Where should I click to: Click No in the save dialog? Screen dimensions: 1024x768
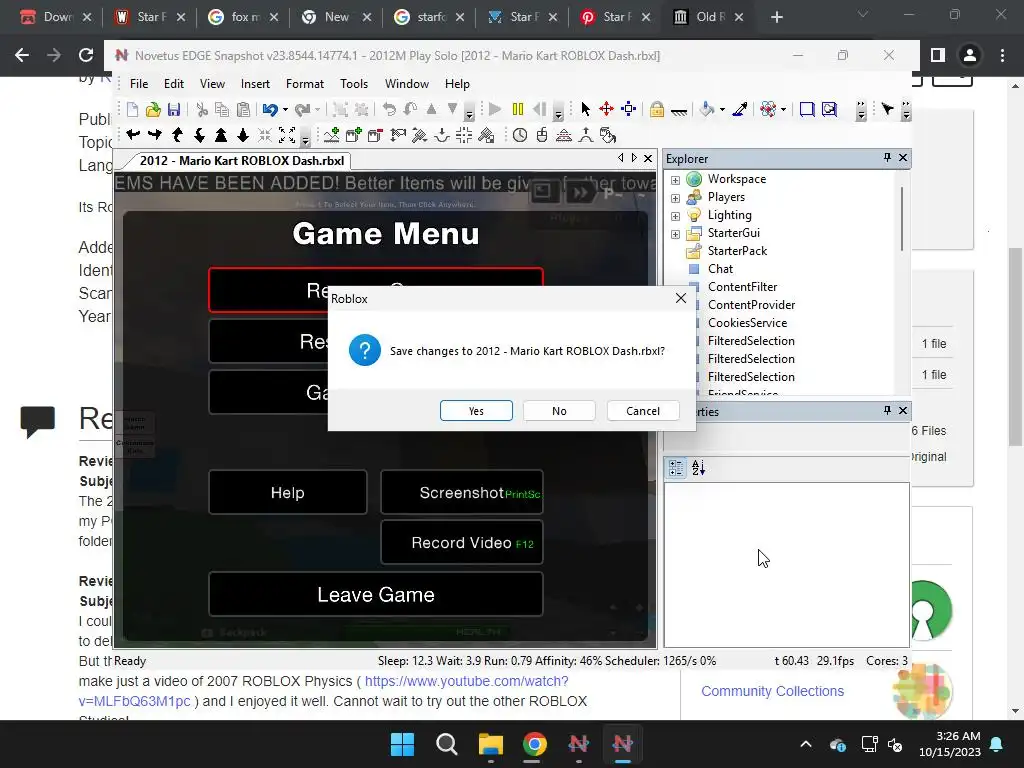(x=559, y=411)
